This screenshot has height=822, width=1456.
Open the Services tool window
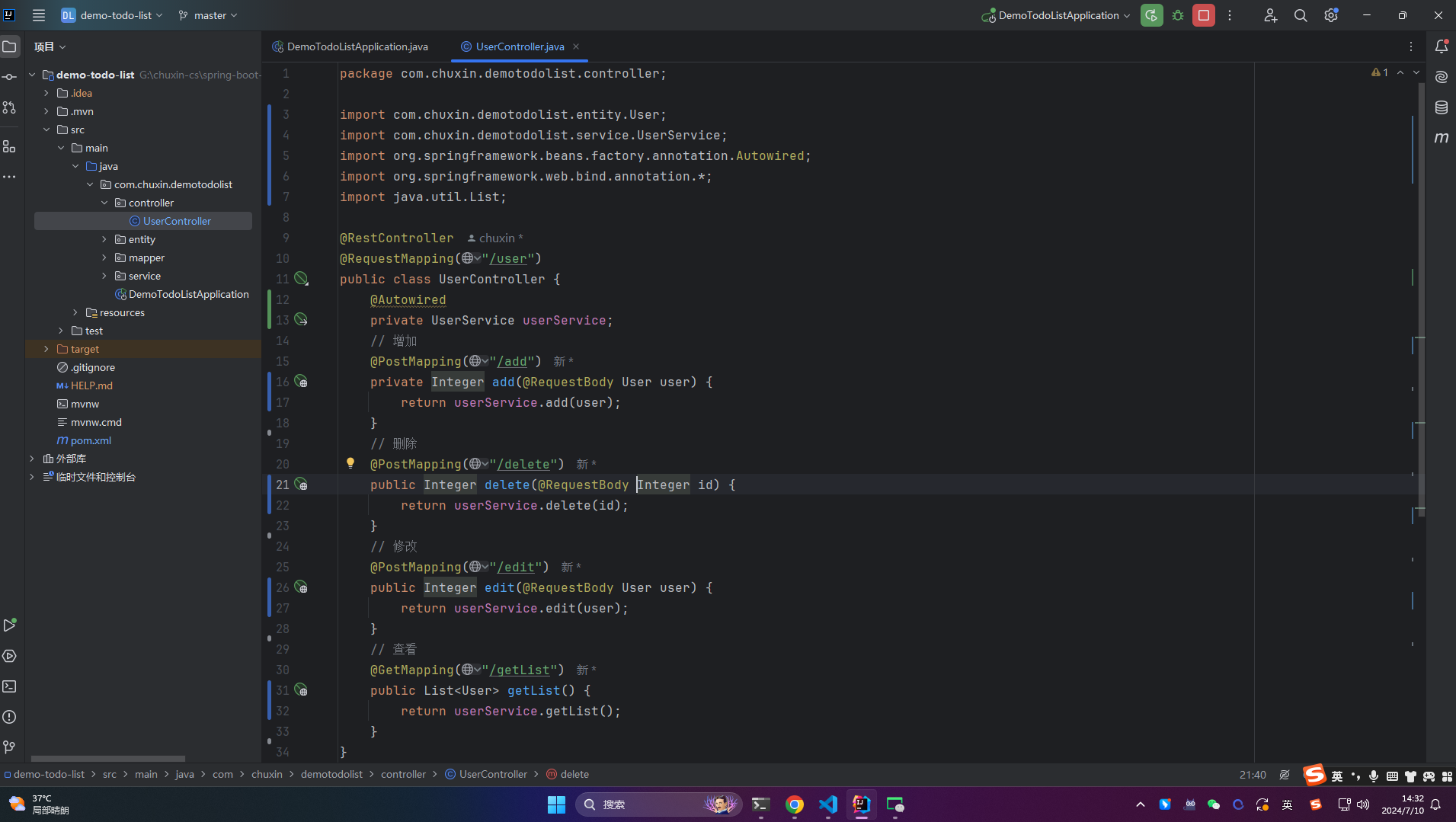pyautogui.click(x=9, y=656)
